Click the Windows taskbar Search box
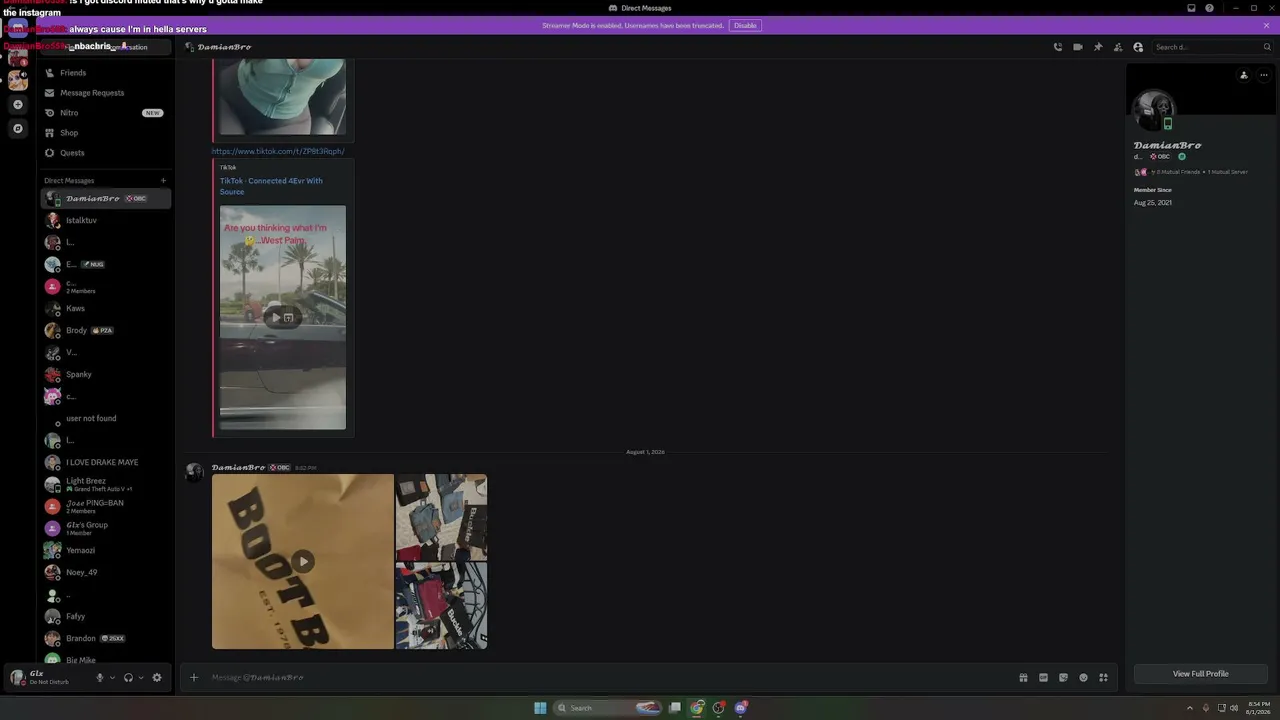1280x720 pixels. coord(608,708)
